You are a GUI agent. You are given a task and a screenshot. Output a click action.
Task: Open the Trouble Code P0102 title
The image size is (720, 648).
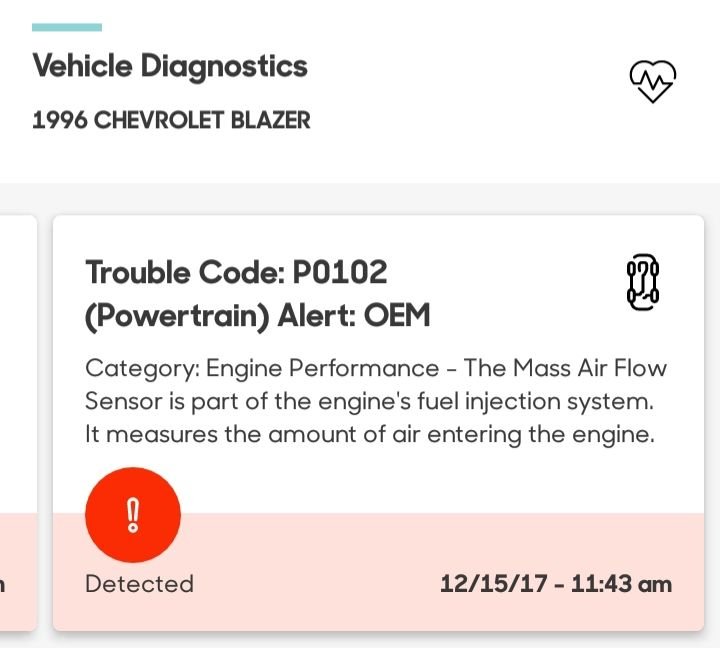point(236,271)
